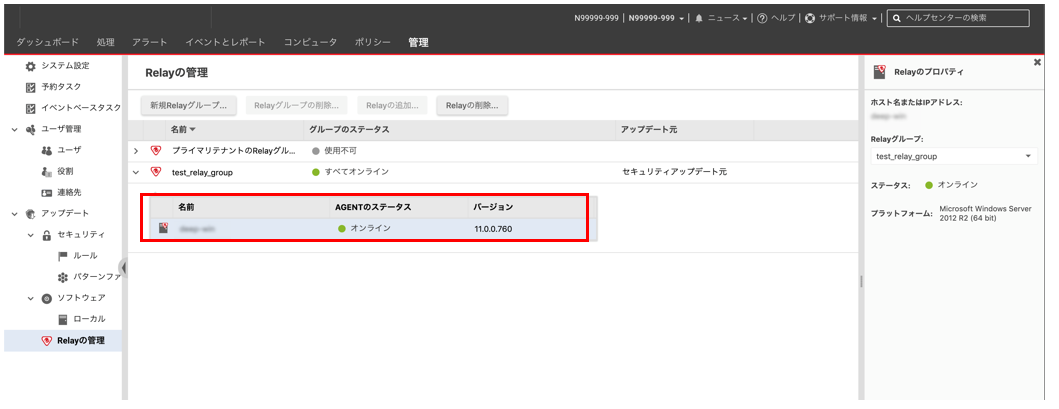This screenshot has height=409, width=1059.
Task: Click the ルール flag icon under セキュリティ
Action: click(62, 256)
